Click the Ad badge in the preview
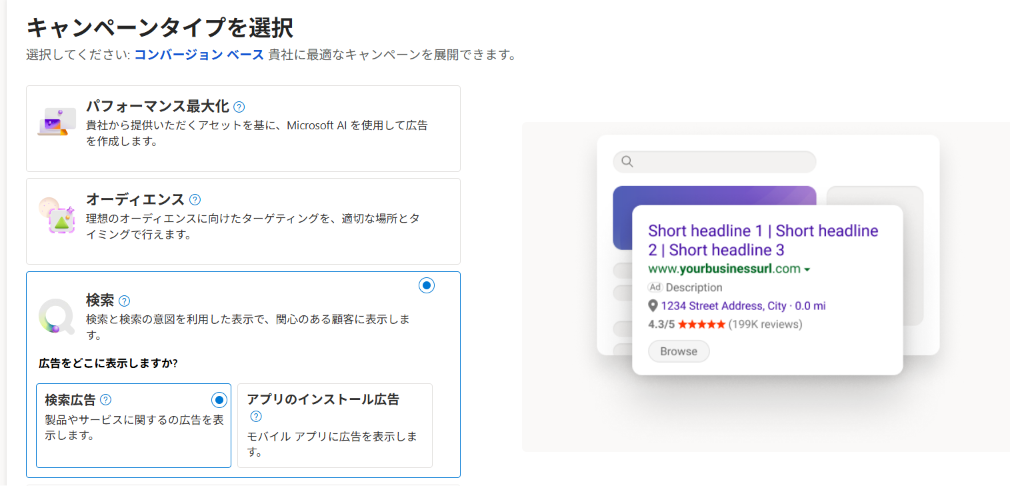Image resolution: width=1011 pixels, height=486 pixels. (655, 287)
